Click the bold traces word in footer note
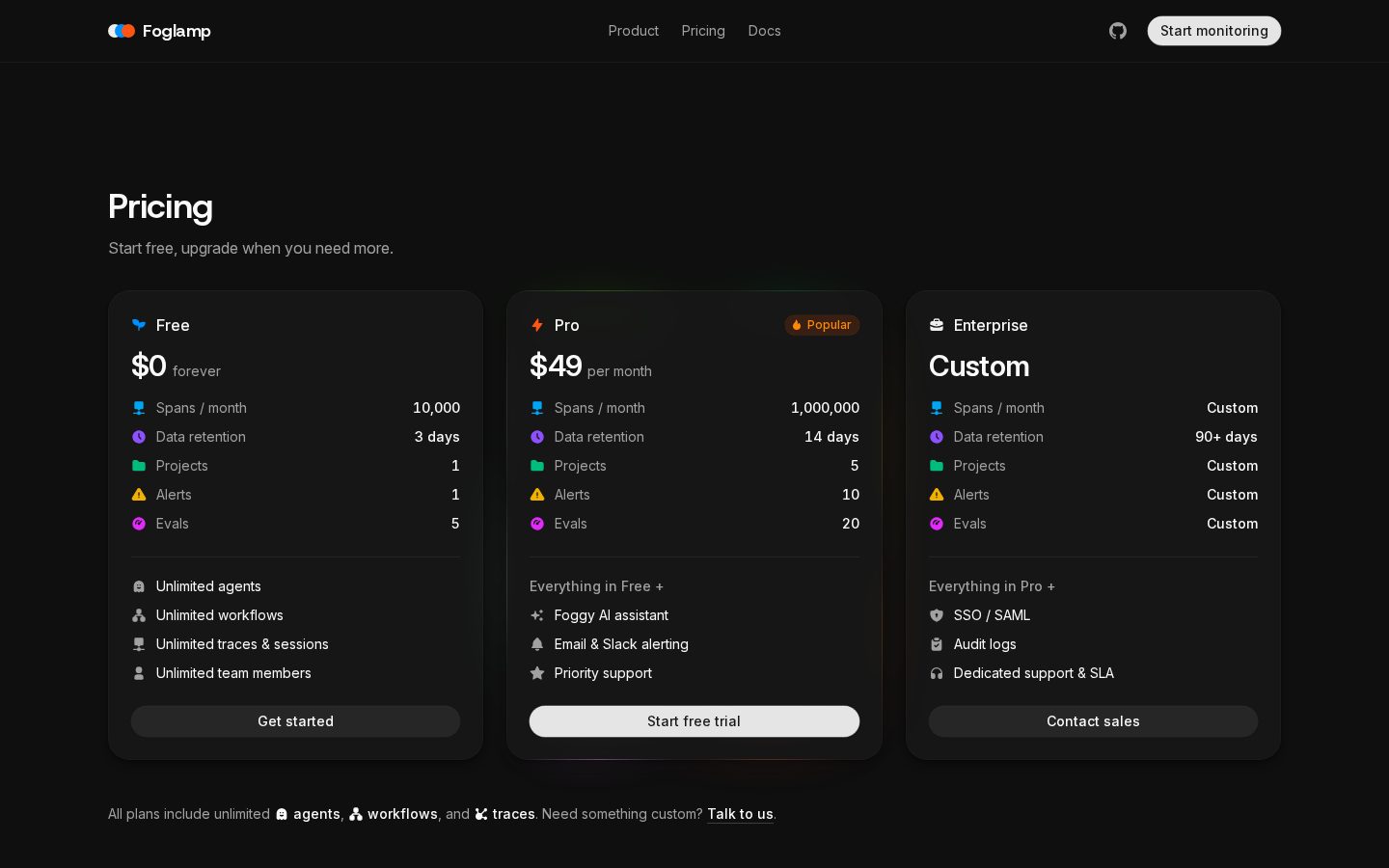Image resolution: width=1389 pixels, height=868 pixels. click(x=513, y=814)
